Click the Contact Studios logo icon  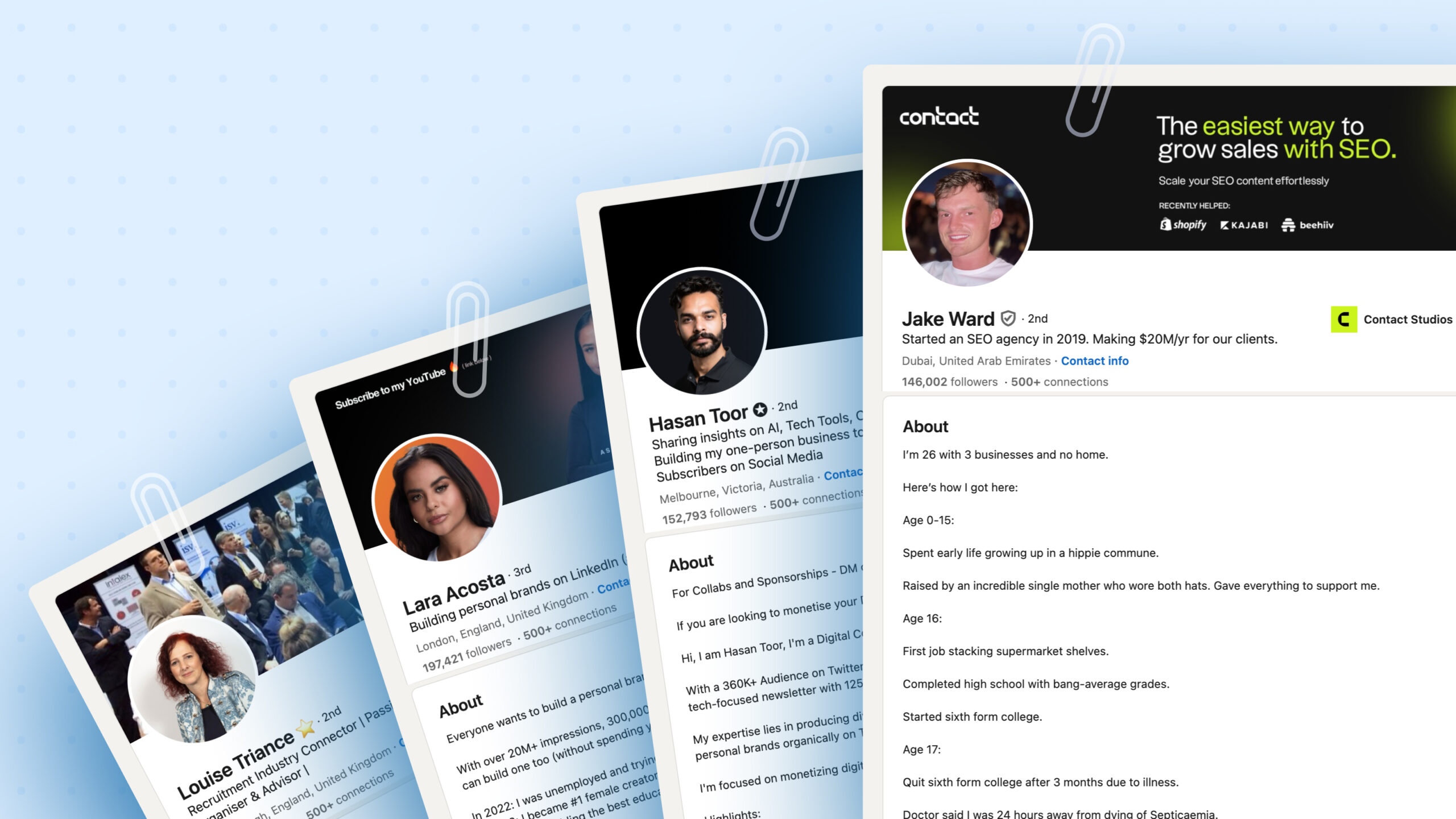point(1343,319)
